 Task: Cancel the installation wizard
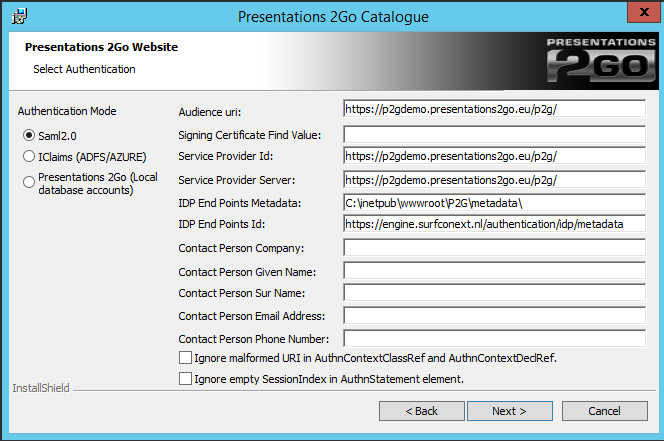605,411
